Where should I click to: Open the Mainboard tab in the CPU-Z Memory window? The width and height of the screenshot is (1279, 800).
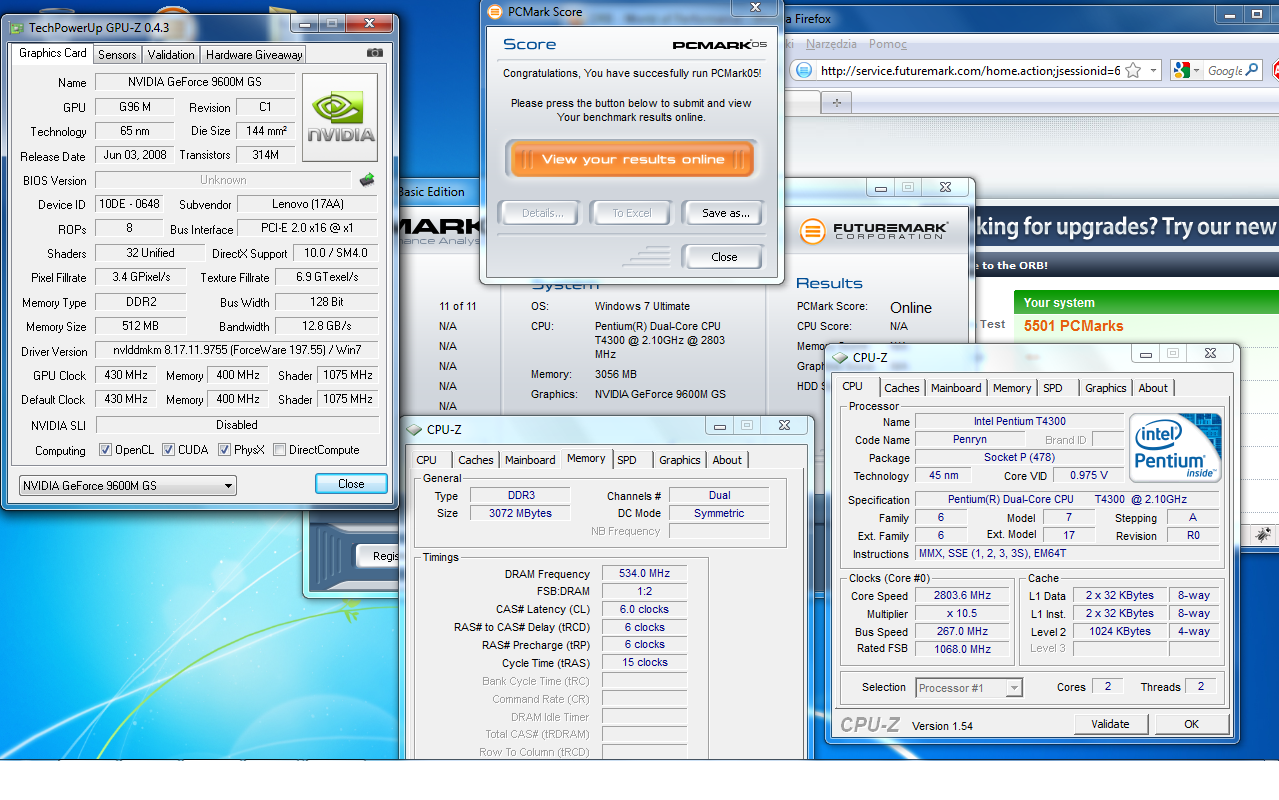(x=530, y=460)
